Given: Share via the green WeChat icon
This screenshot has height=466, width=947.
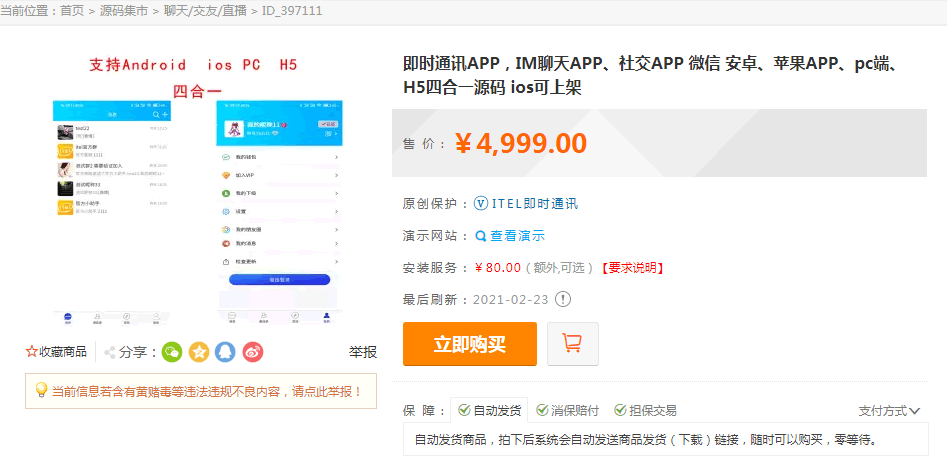Looking at the screenshot, I should click(x=172, y=352).
